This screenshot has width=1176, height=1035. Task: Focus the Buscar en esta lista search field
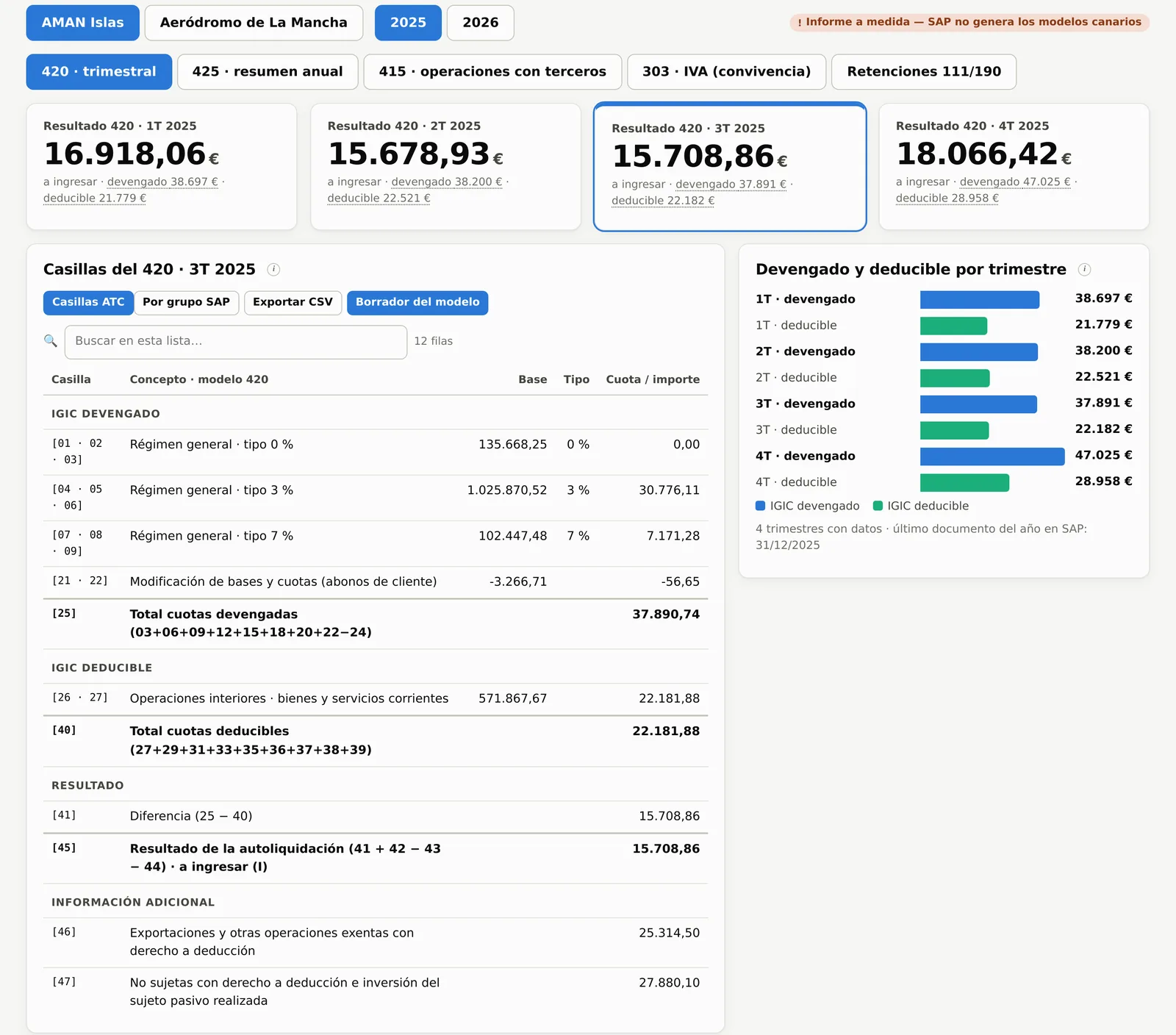(x=236, y=342)
